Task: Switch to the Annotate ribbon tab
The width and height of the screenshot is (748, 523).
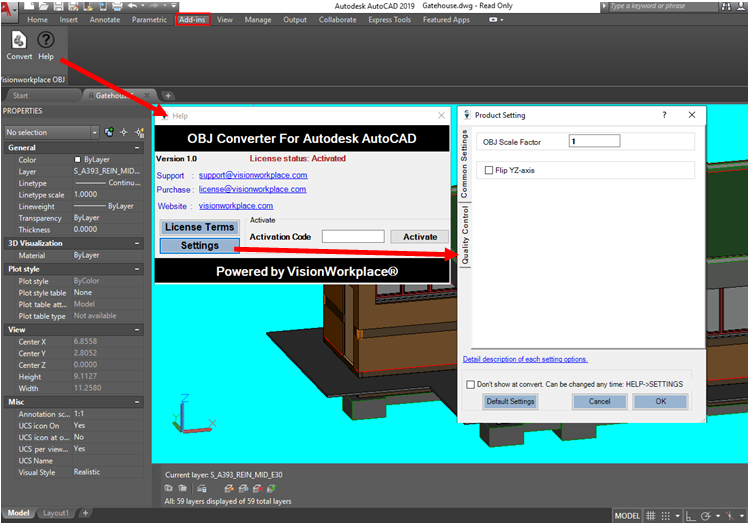Action: [x=105, y=20]
